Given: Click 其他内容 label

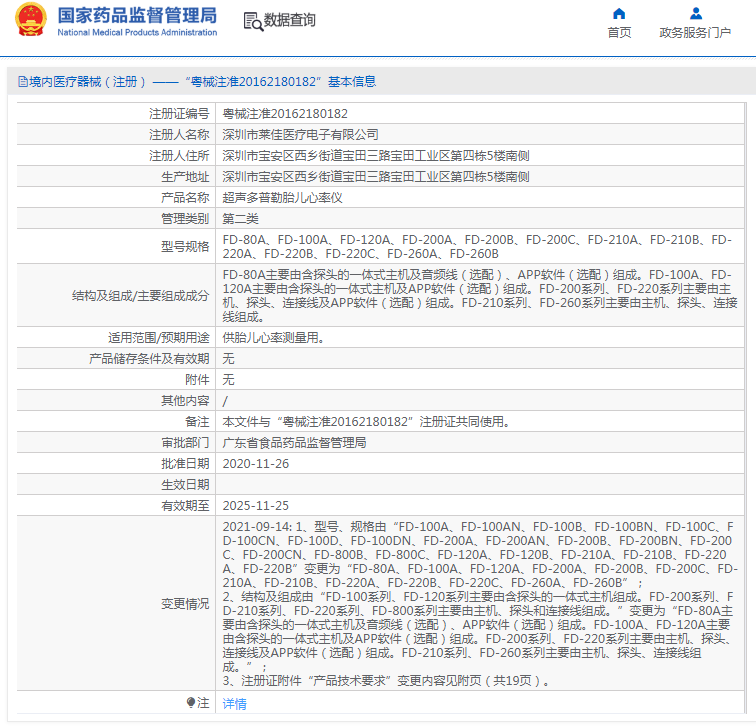Looking at the screenshot, I should click(185, 401).
